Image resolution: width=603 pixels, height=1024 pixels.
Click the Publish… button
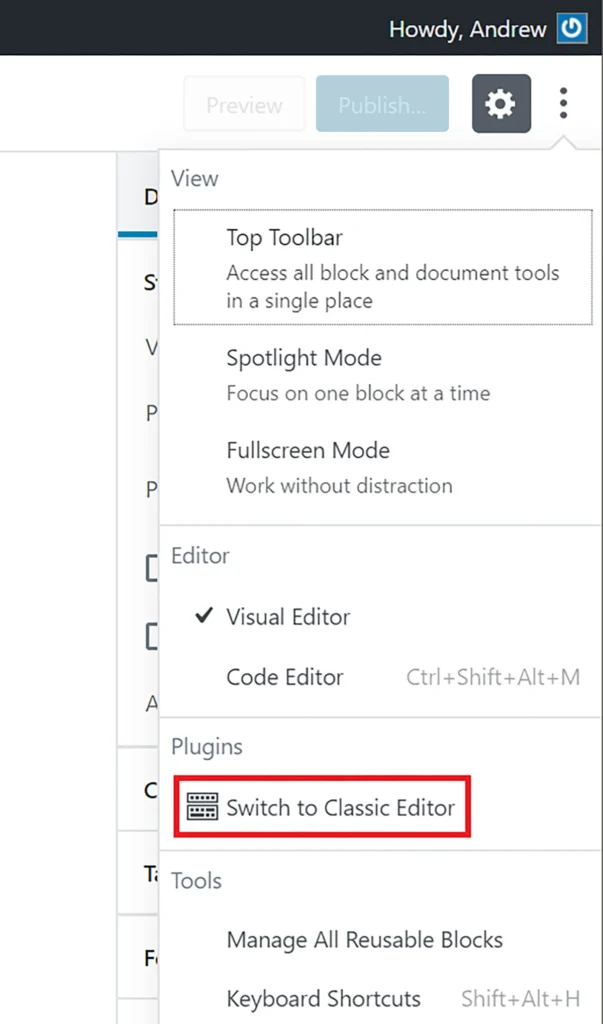coord(382,104)
